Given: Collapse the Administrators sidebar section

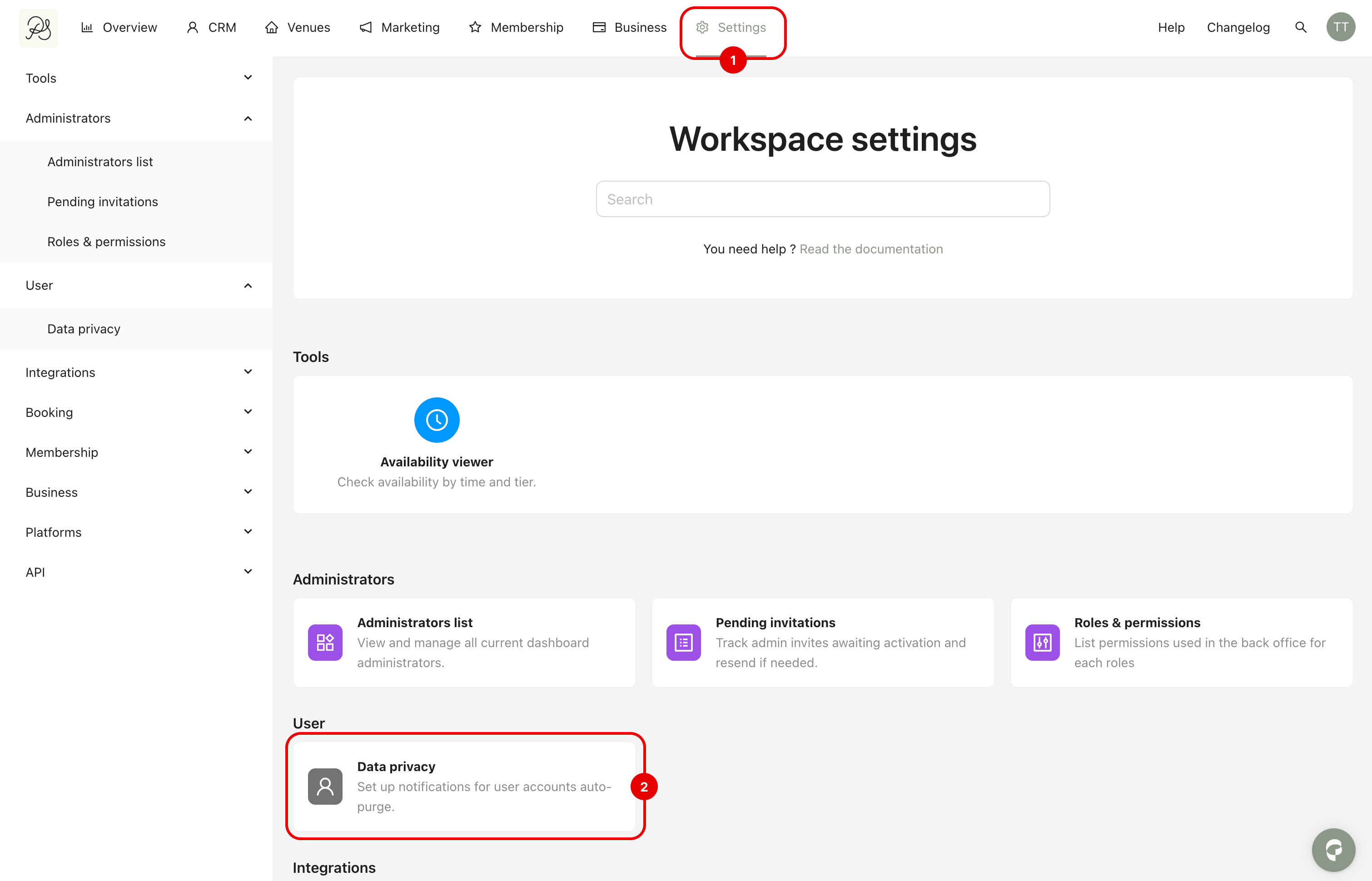Looking at the screenshot, I should 248,119.
